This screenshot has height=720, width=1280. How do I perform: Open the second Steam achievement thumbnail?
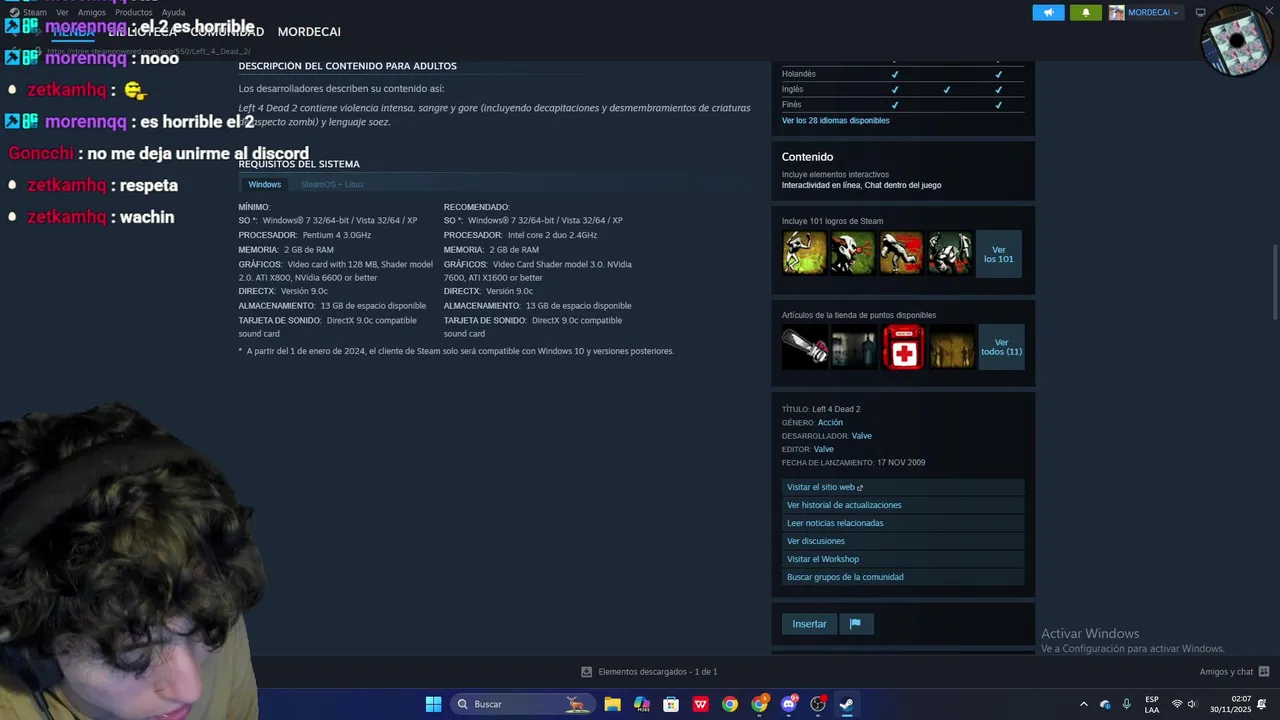coord(853,253)
